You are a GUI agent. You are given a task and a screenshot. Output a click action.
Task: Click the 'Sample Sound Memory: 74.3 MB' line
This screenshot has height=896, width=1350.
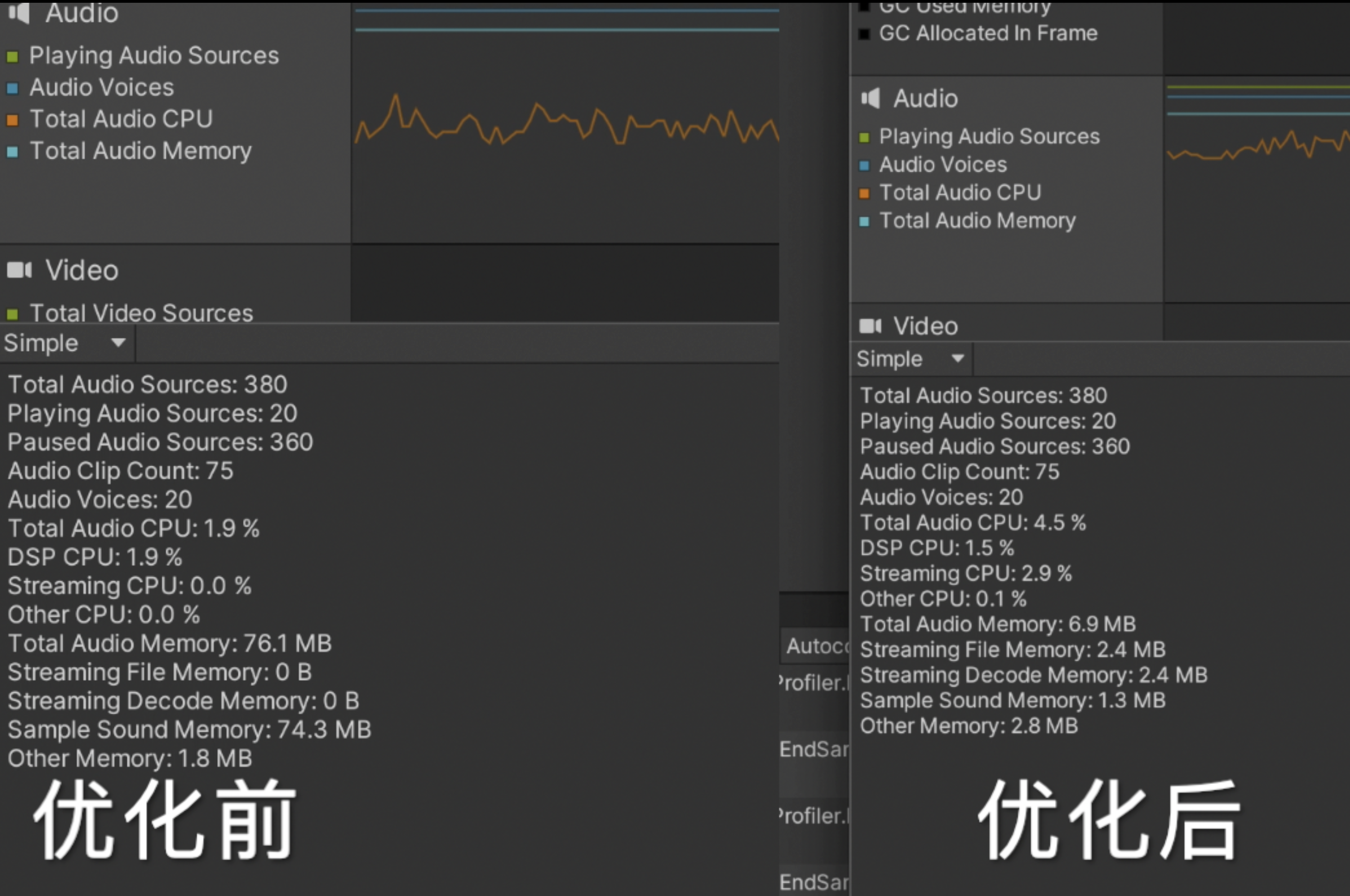click(x=190, y=730)
